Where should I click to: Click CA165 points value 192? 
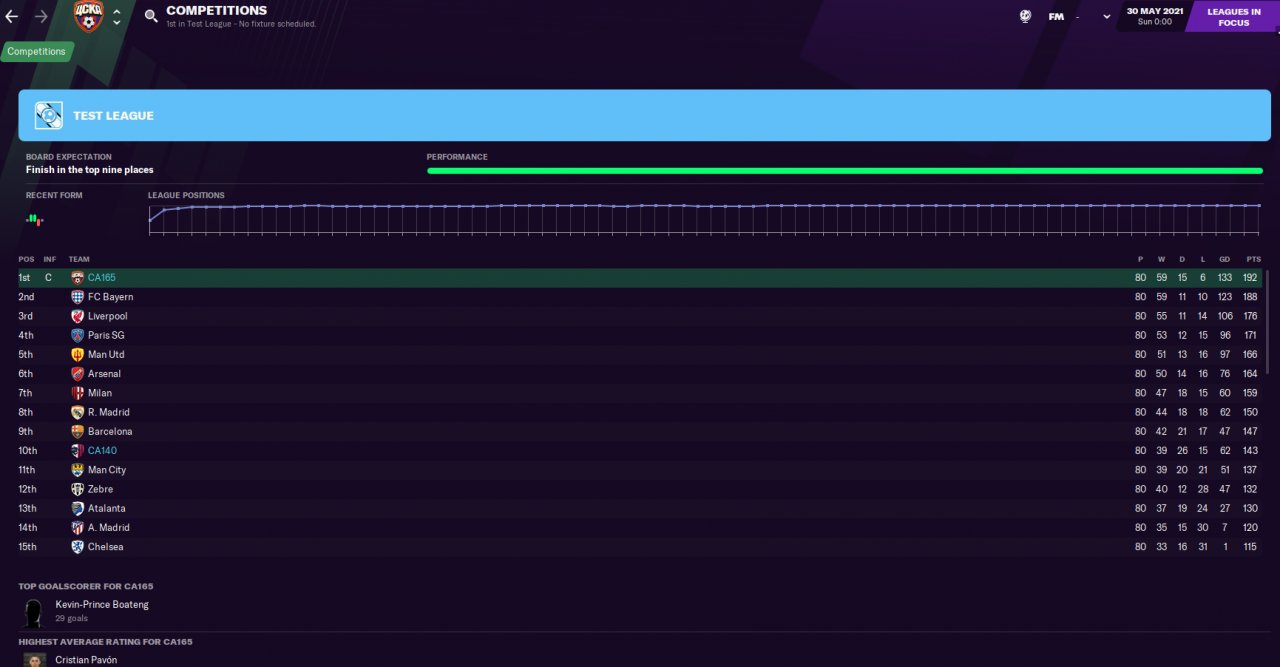(1250, 278)
